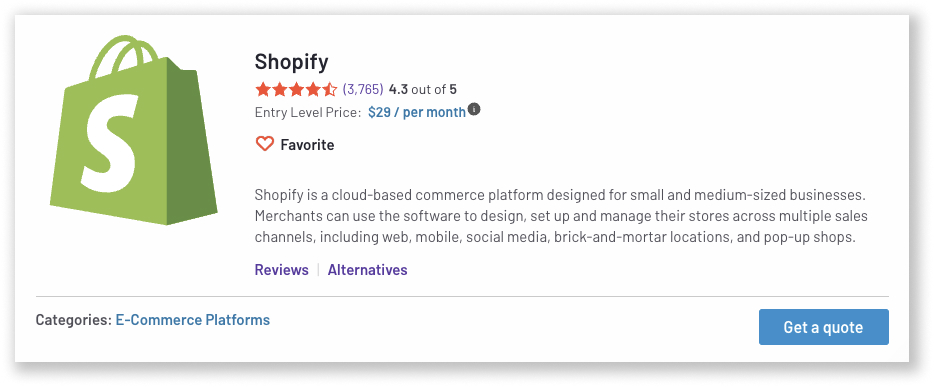Click the 4.3 out of 5 rating text
934x387 pixels.
point(423,90)
